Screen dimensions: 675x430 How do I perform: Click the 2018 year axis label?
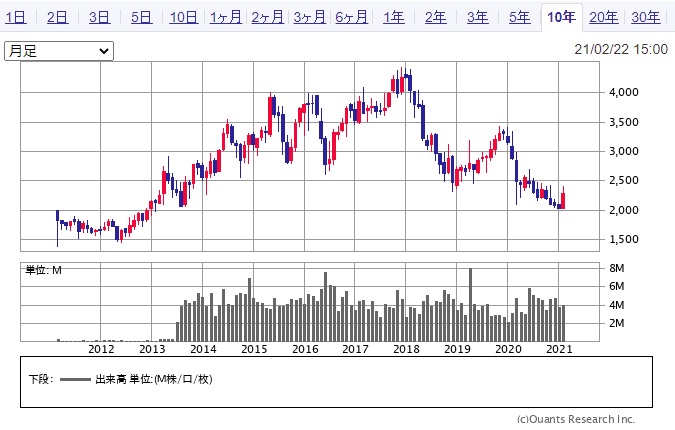[x=406, y=349]
